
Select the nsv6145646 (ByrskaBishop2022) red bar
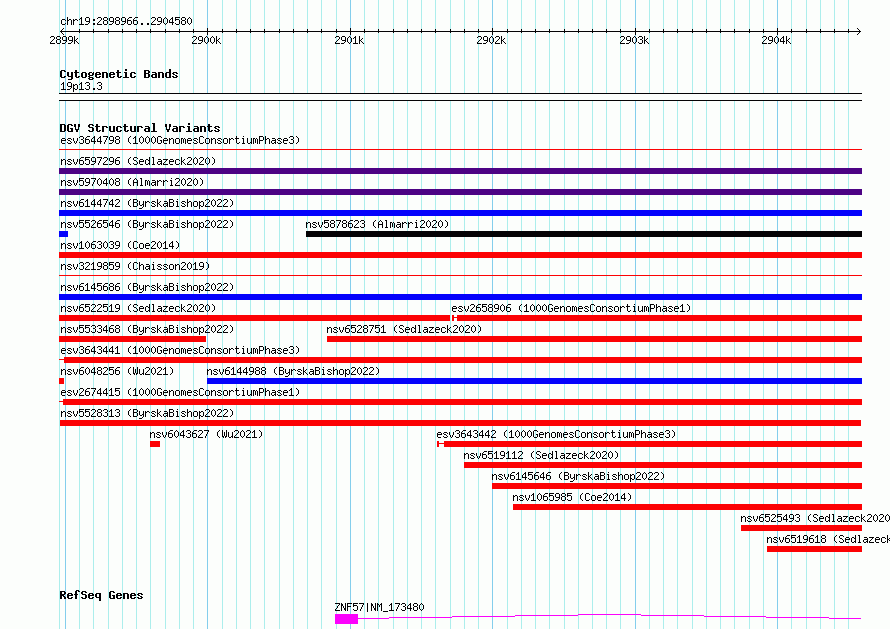coord(677,486)
